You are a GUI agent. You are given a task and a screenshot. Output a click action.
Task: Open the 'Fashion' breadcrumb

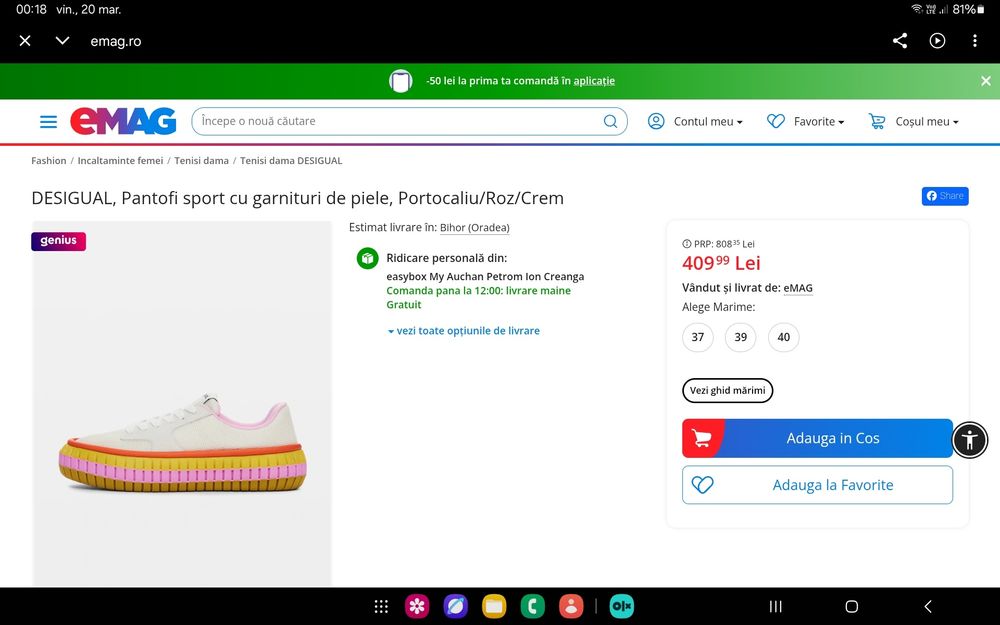48,161
